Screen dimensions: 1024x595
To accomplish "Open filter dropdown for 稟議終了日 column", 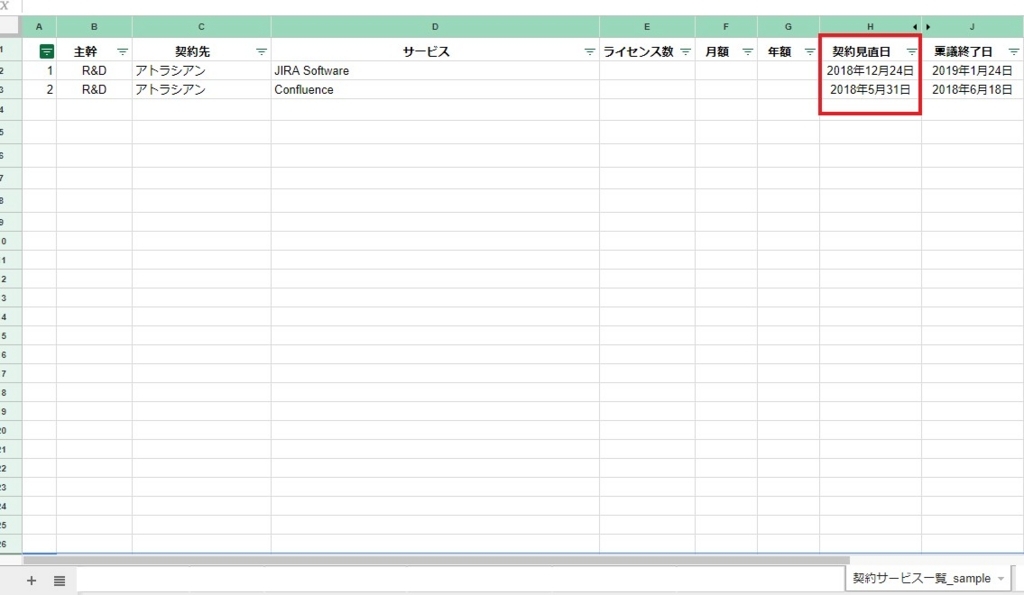I will pyautogui.click(x=1014, y=52).
